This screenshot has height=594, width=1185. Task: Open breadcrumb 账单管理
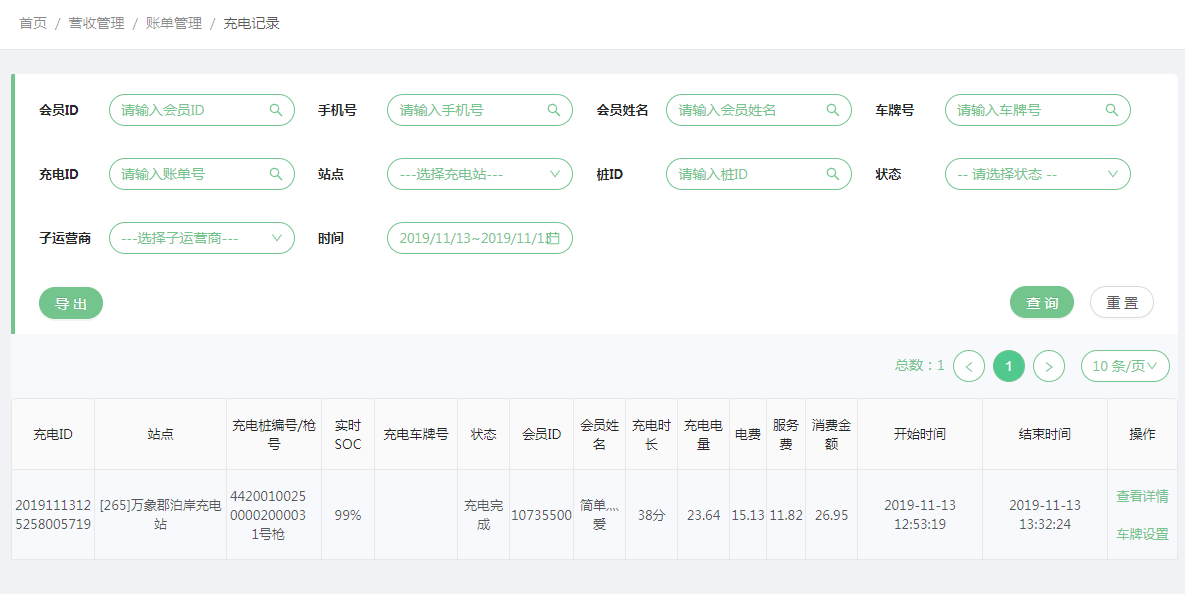[174, 23]
